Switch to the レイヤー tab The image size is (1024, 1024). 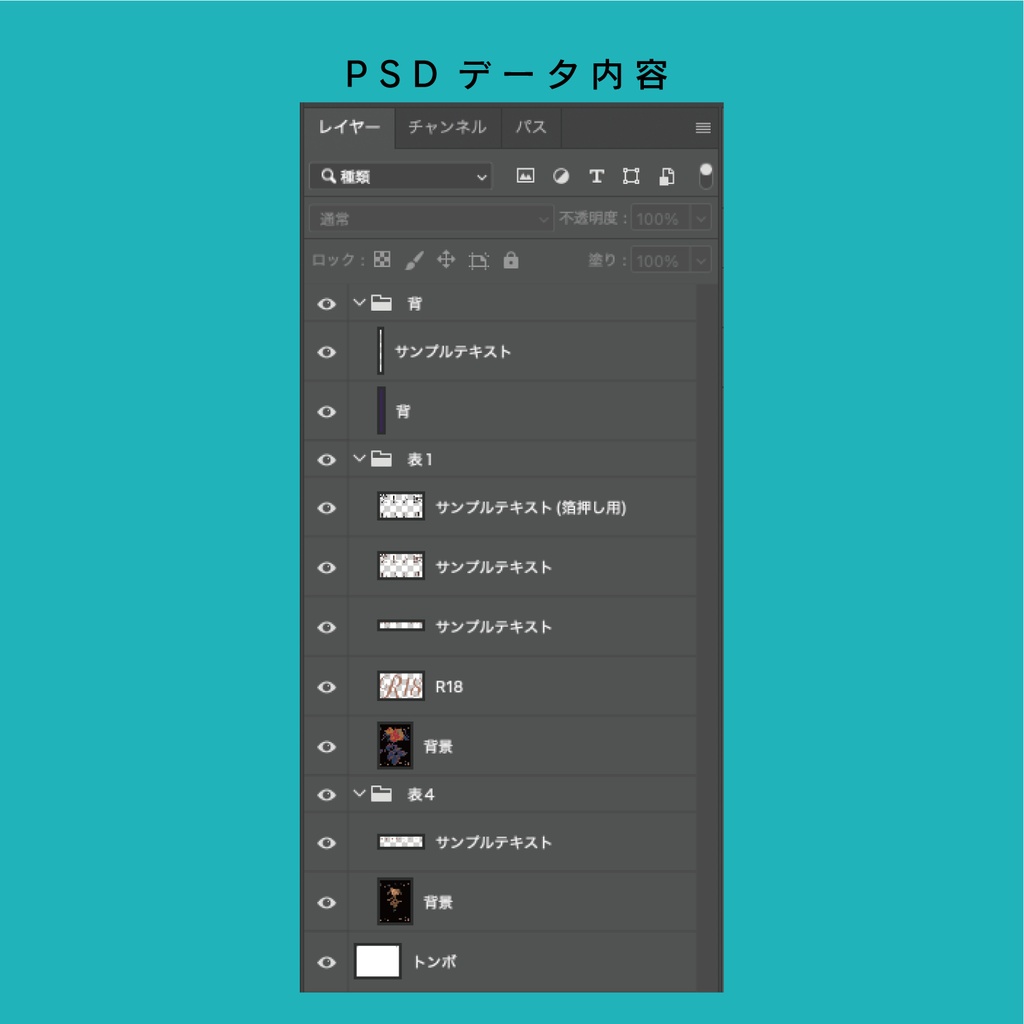tap(349, 127)
